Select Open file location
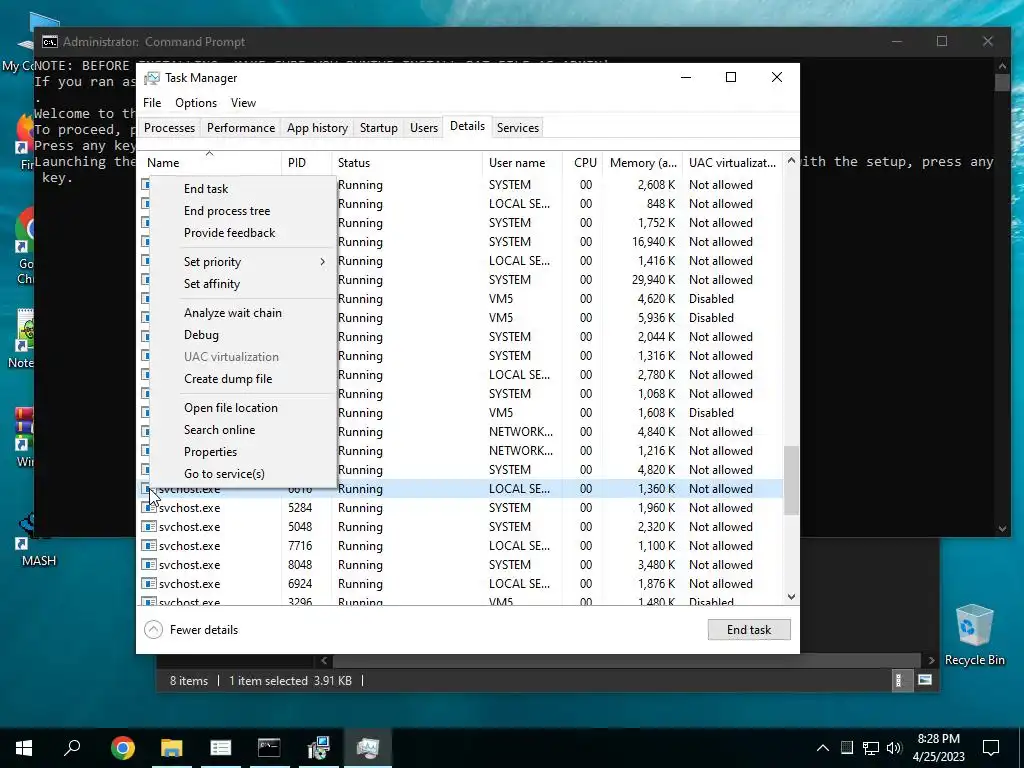The width and height of the screenshot is (1024, 768). pyautogui.click(x=231, y=408)
